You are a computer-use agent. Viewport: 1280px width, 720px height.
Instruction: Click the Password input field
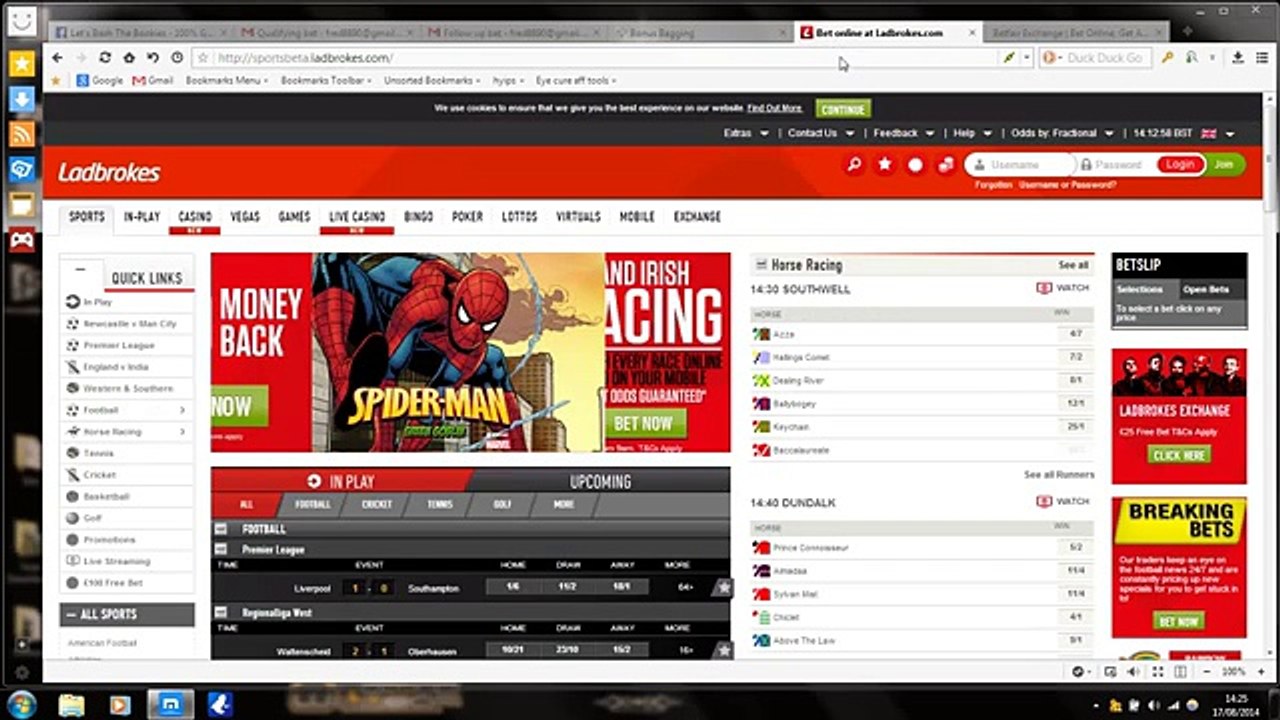point(1116,164)
